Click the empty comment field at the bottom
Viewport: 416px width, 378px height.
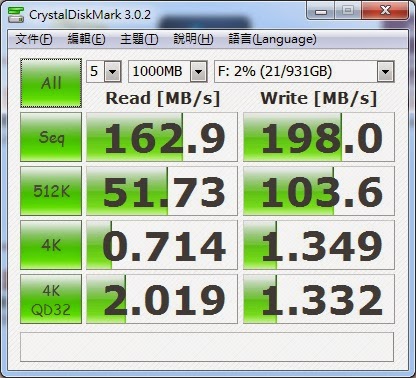207,347
